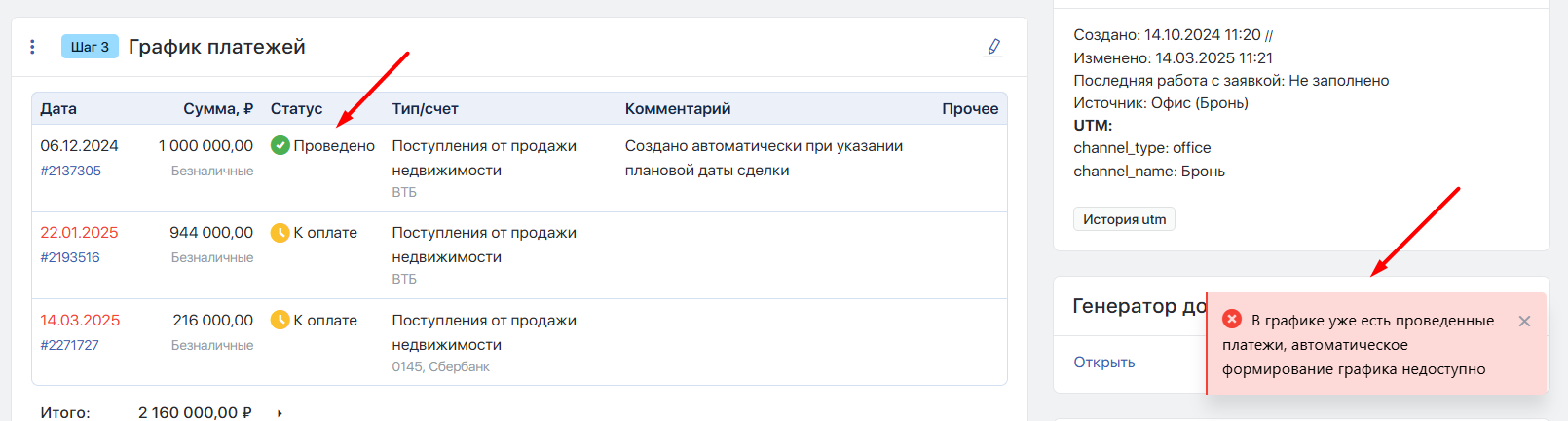This screenshot has width=1568, height=421.
Task: Click the Дата column header
Action: [x=58, y=109]
